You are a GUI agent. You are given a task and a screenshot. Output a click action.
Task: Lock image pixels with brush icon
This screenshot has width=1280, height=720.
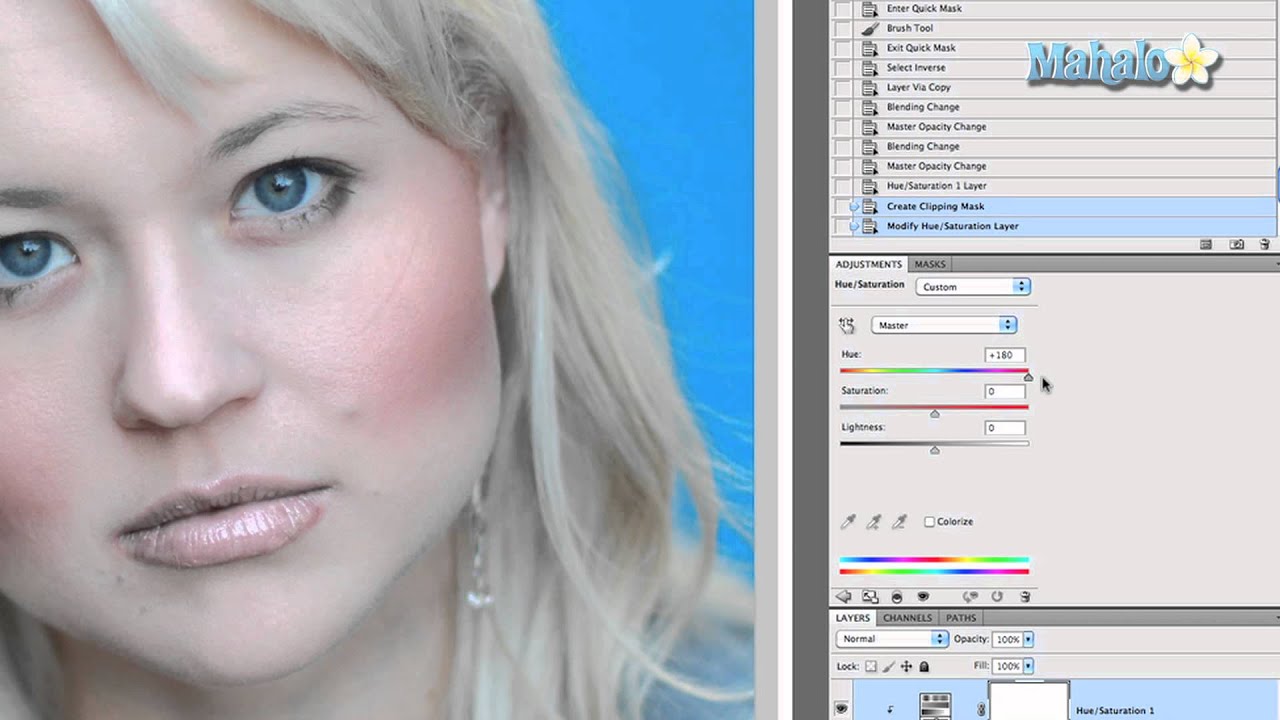coord(888,666)
